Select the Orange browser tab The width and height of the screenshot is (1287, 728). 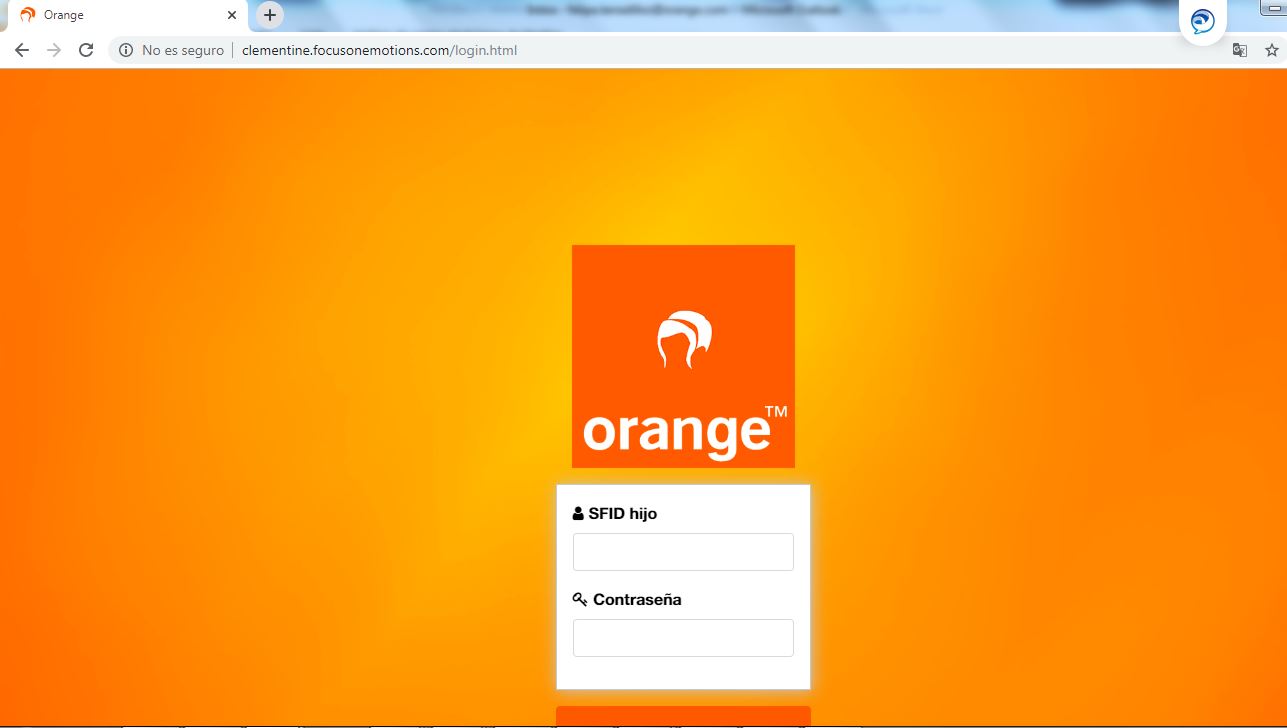coord(128,15)
